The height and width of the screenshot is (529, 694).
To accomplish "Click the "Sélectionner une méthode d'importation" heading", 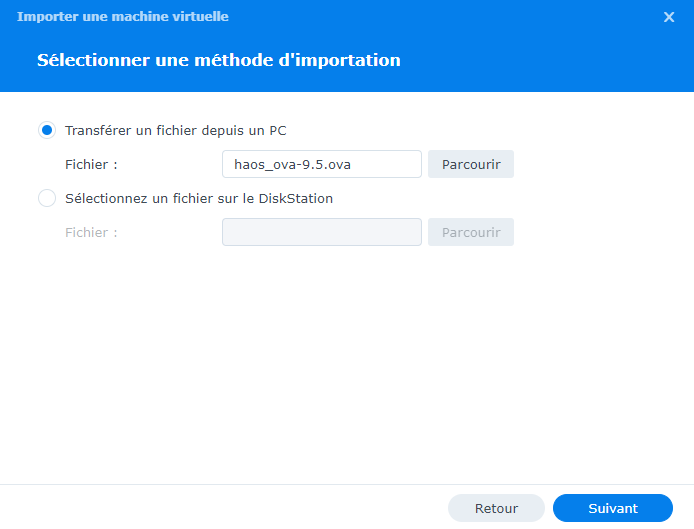I will [x=218, y=60].
